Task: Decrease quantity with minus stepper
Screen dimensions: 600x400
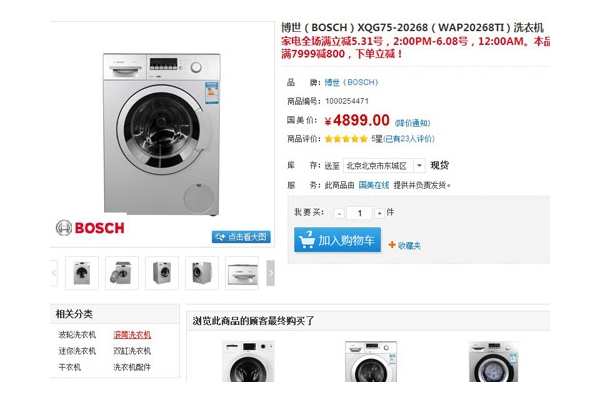Action: coord(339,213)
